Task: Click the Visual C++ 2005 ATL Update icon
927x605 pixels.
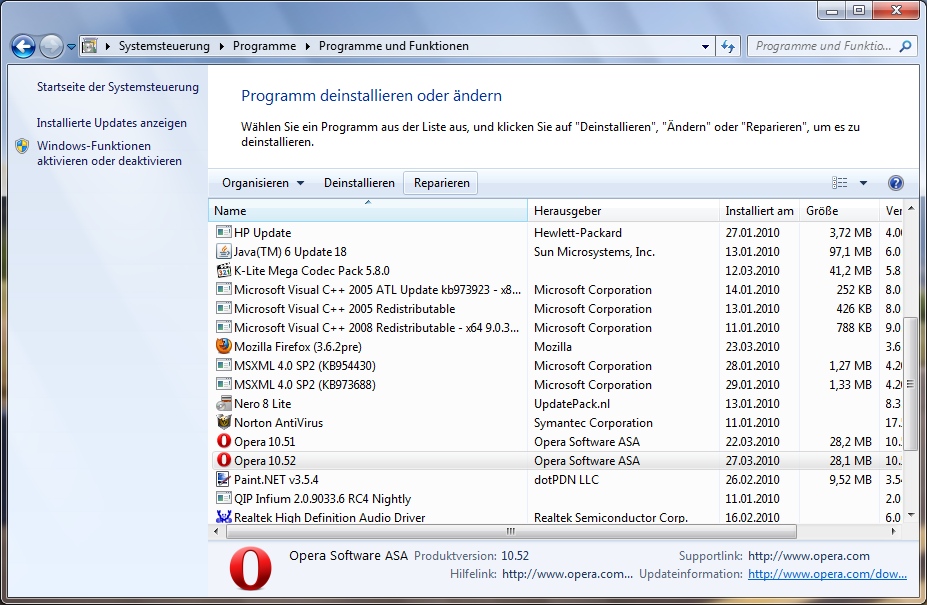Action: 223,289
